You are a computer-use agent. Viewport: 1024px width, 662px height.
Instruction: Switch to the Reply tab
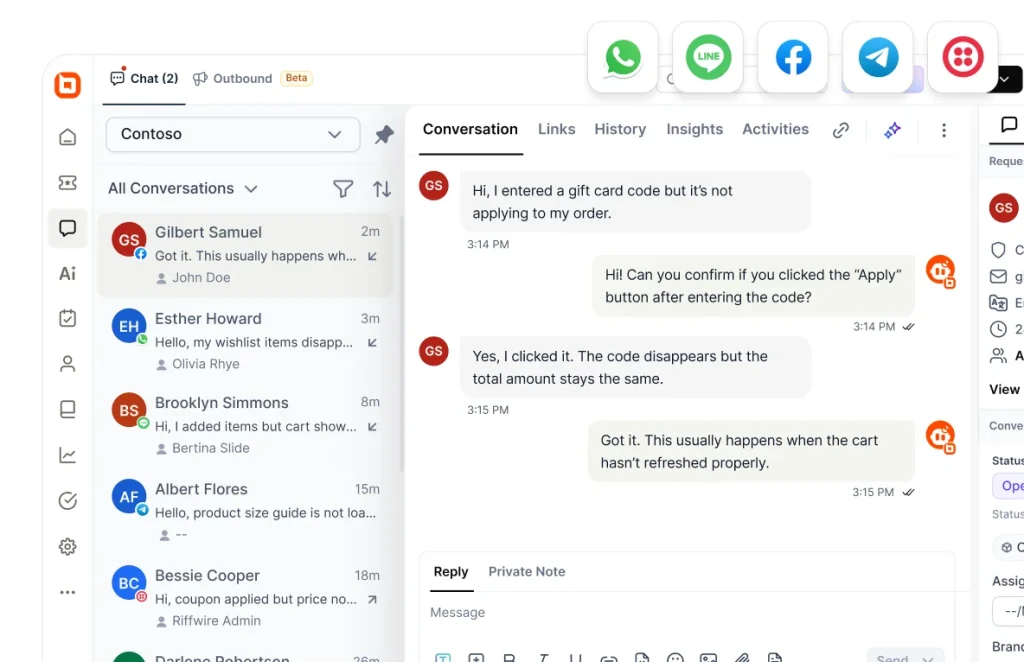451,572
